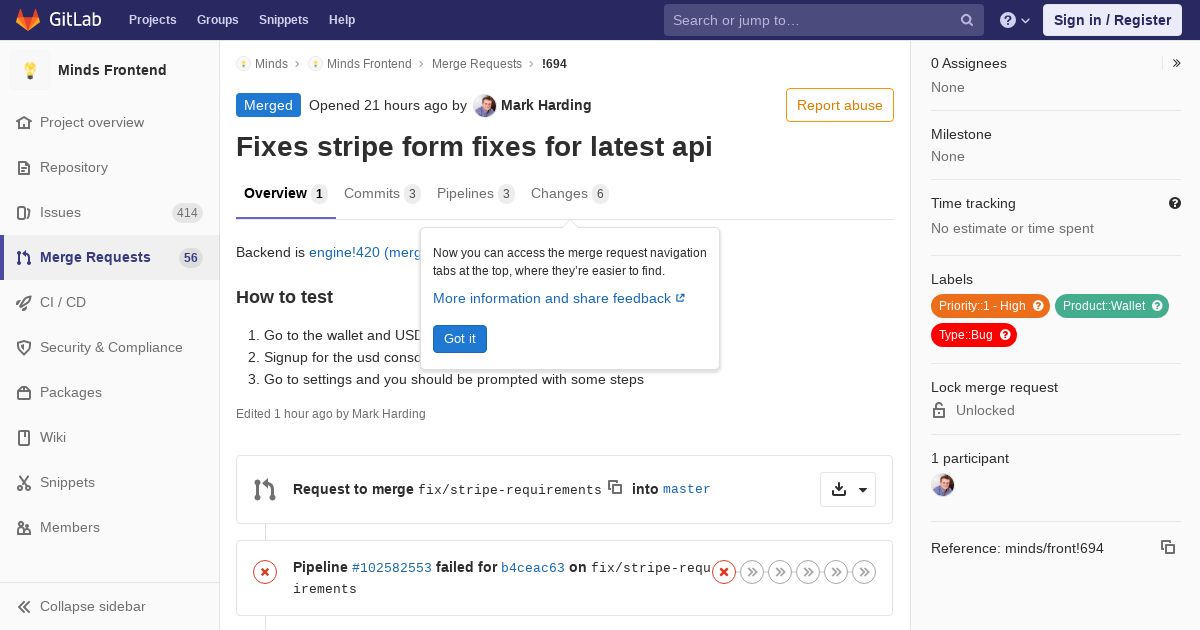This screenshot has height=630, width=1200.
Task: Dismiss popover with Got it button
Action: coord(460,339)
